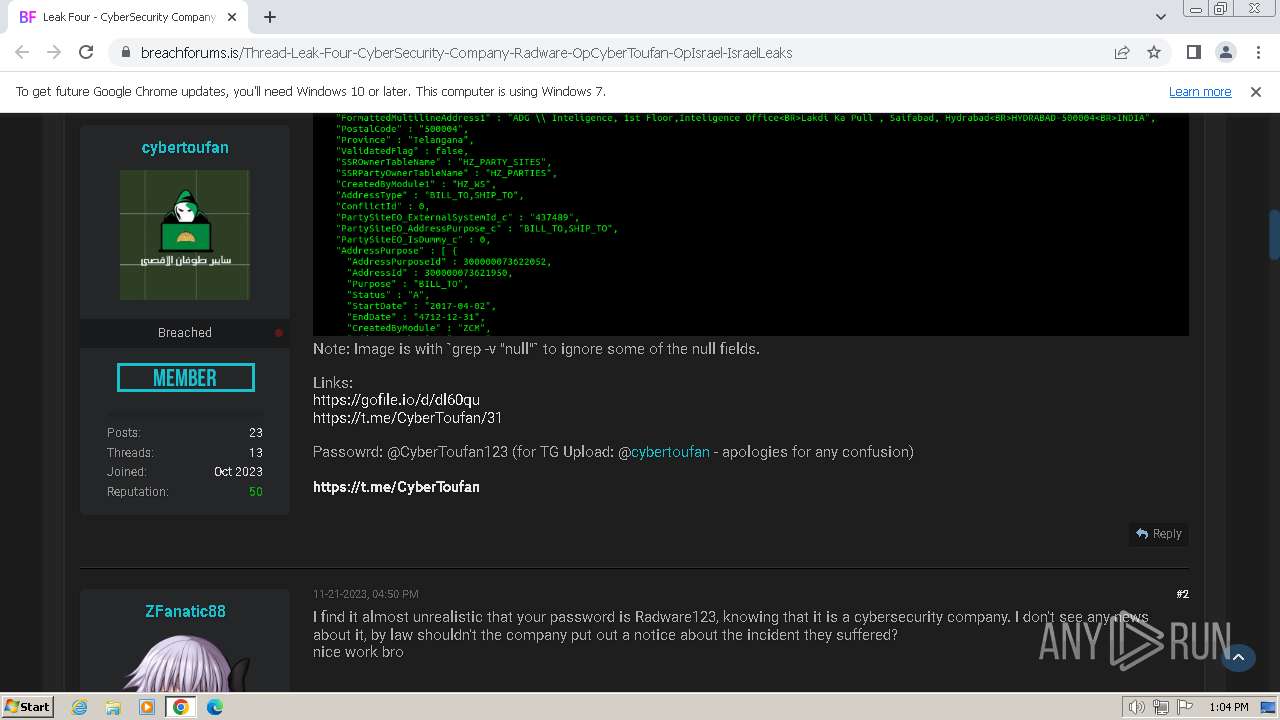The height and width of the screenshot is (720, 1280).
Task: Click the MEMBER rank badge
Action: 185,378
